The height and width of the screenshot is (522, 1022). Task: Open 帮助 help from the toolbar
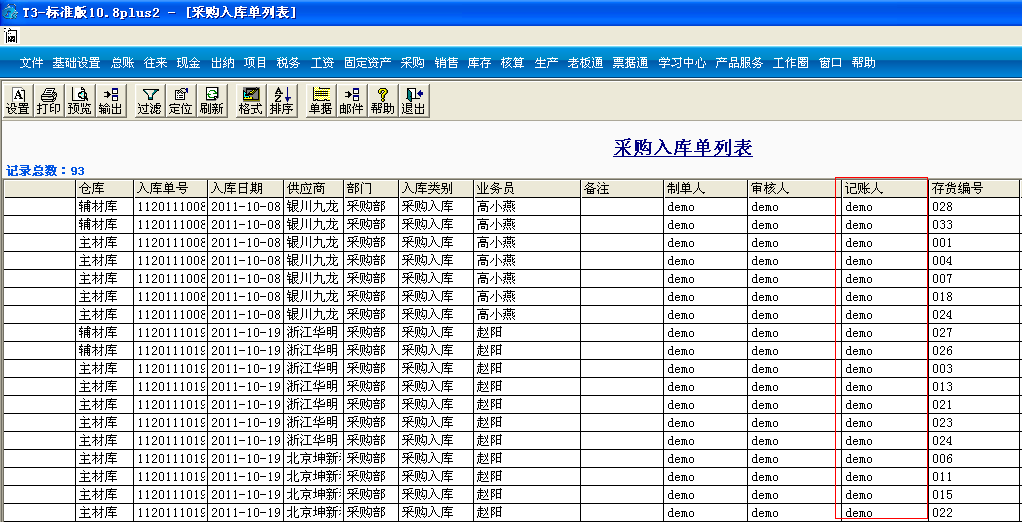(x=383, y=101)
